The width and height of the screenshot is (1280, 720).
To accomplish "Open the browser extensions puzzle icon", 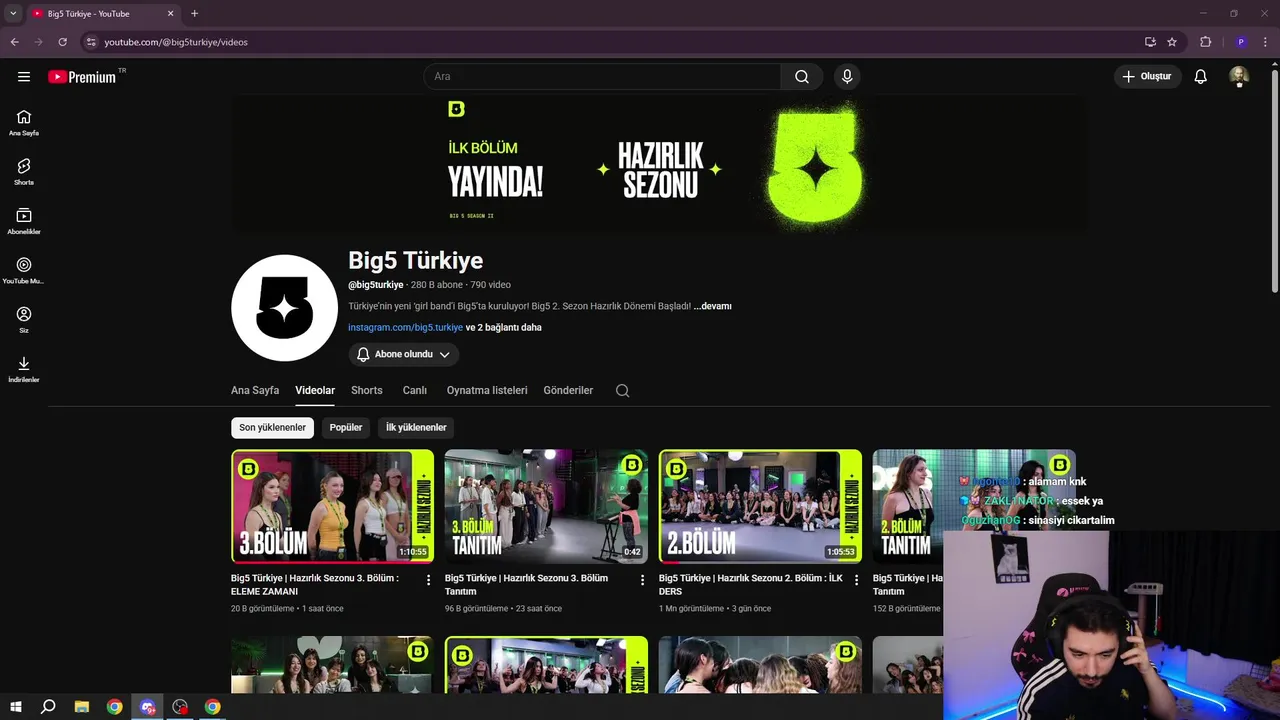I will pyautogui.click(x=1206, y=42).
